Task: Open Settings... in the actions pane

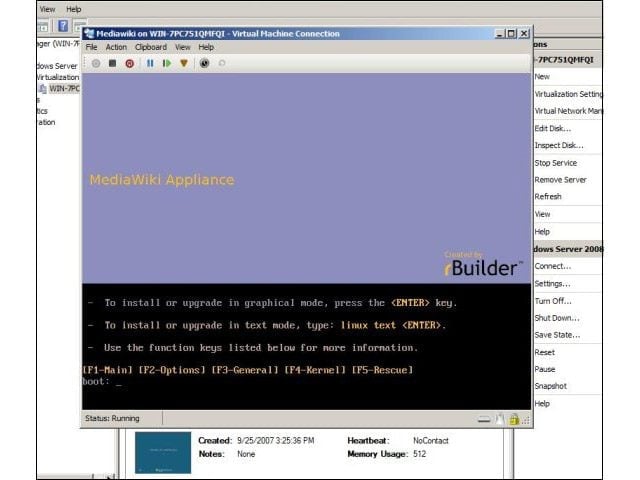Action: (552, 284)
